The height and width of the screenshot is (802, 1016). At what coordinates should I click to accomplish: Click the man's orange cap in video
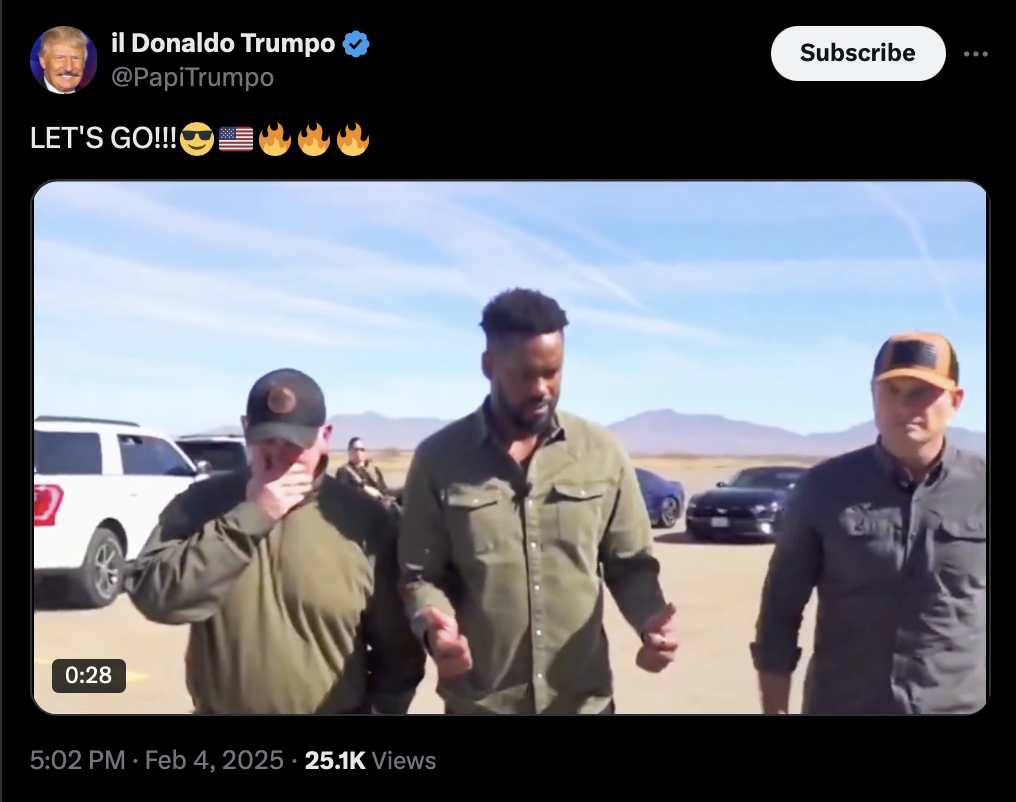coord(916,360)
